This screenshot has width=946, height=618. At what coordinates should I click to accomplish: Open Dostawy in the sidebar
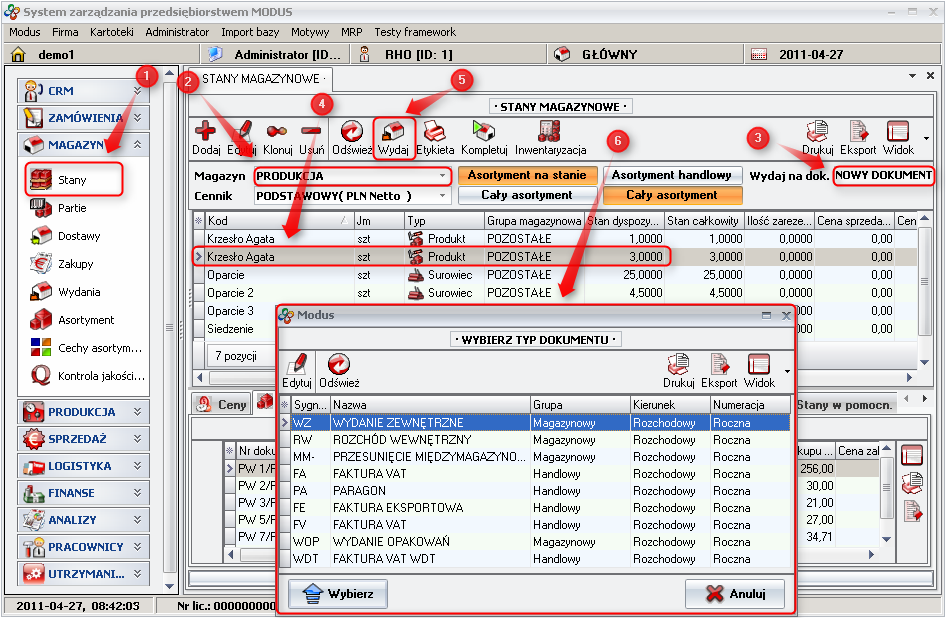(78, 236)
